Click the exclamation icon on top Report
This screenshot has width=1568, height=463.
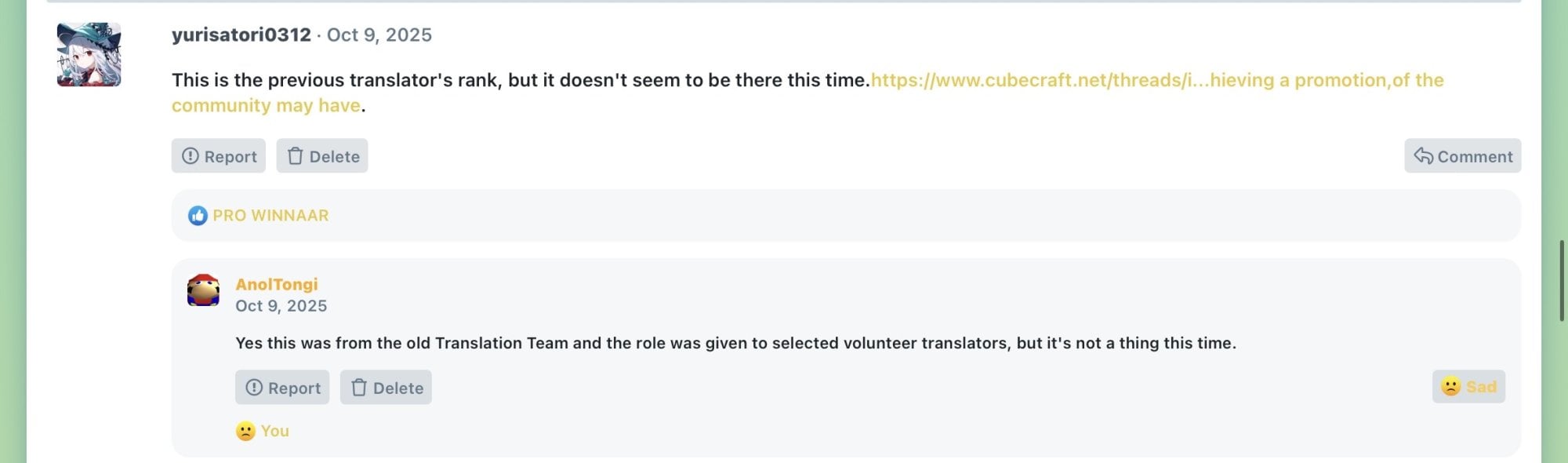click(x=191, y=155)
